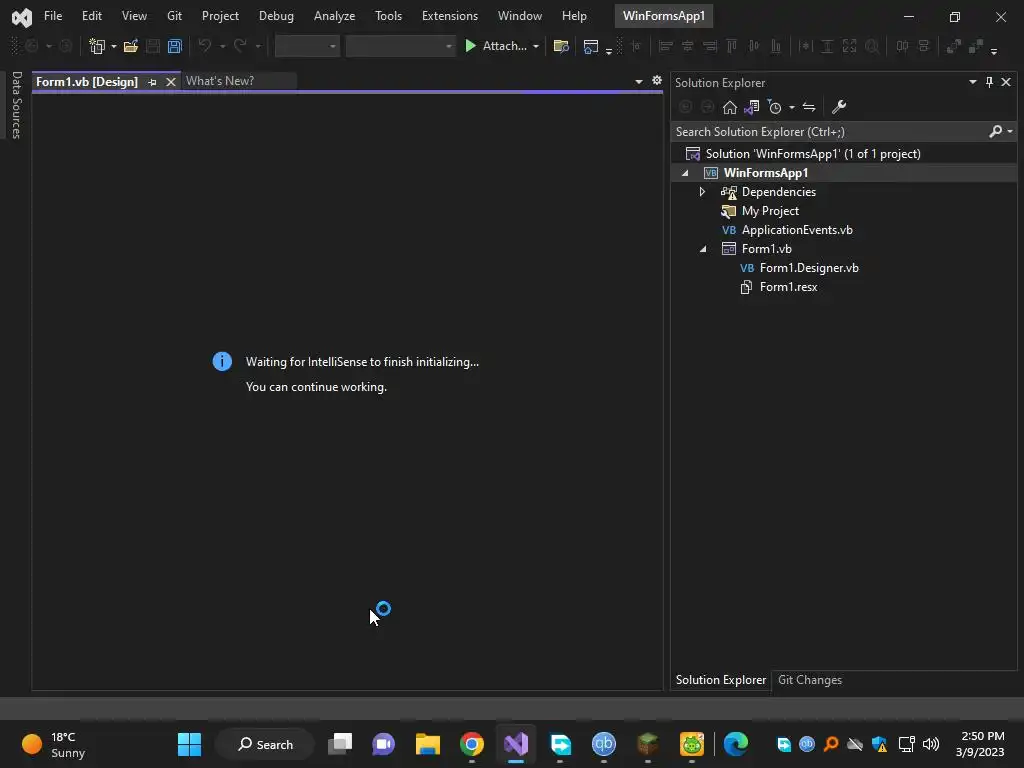Open Google Chrome from the taskbar
The image size is (1024, 768).
[x=472, y=744]
